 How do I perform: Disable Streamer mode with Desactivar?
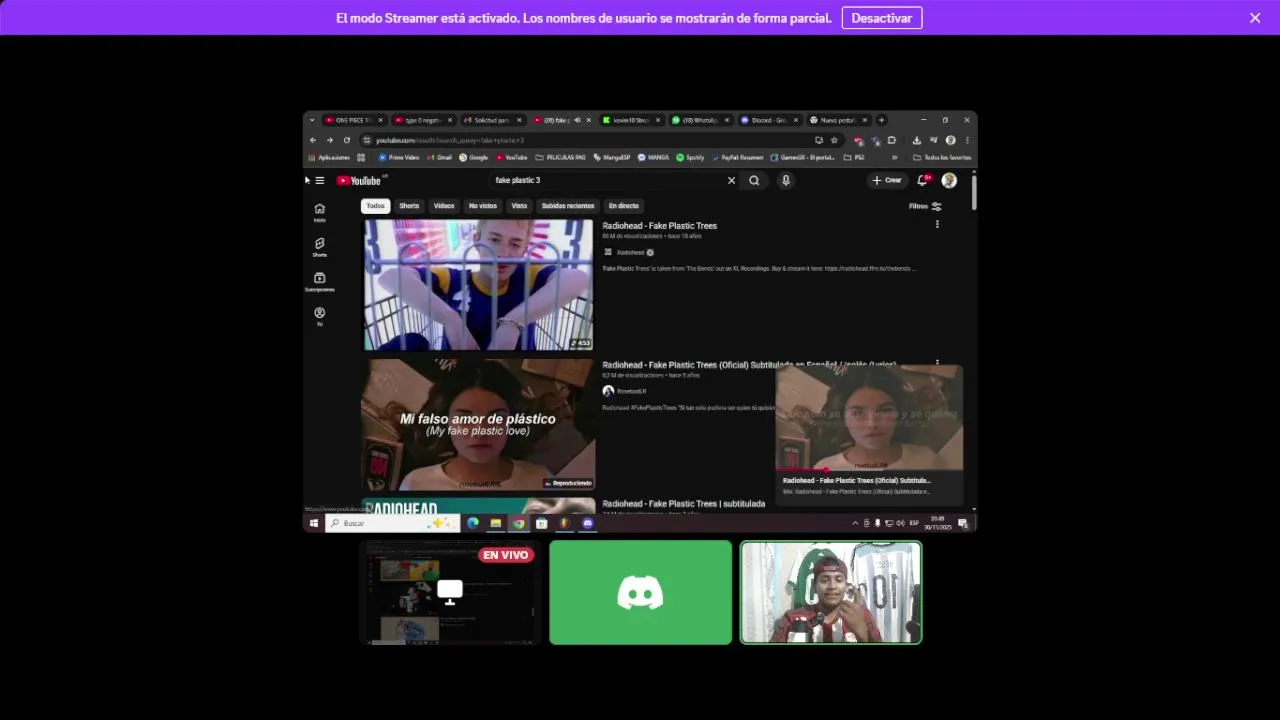881,18
